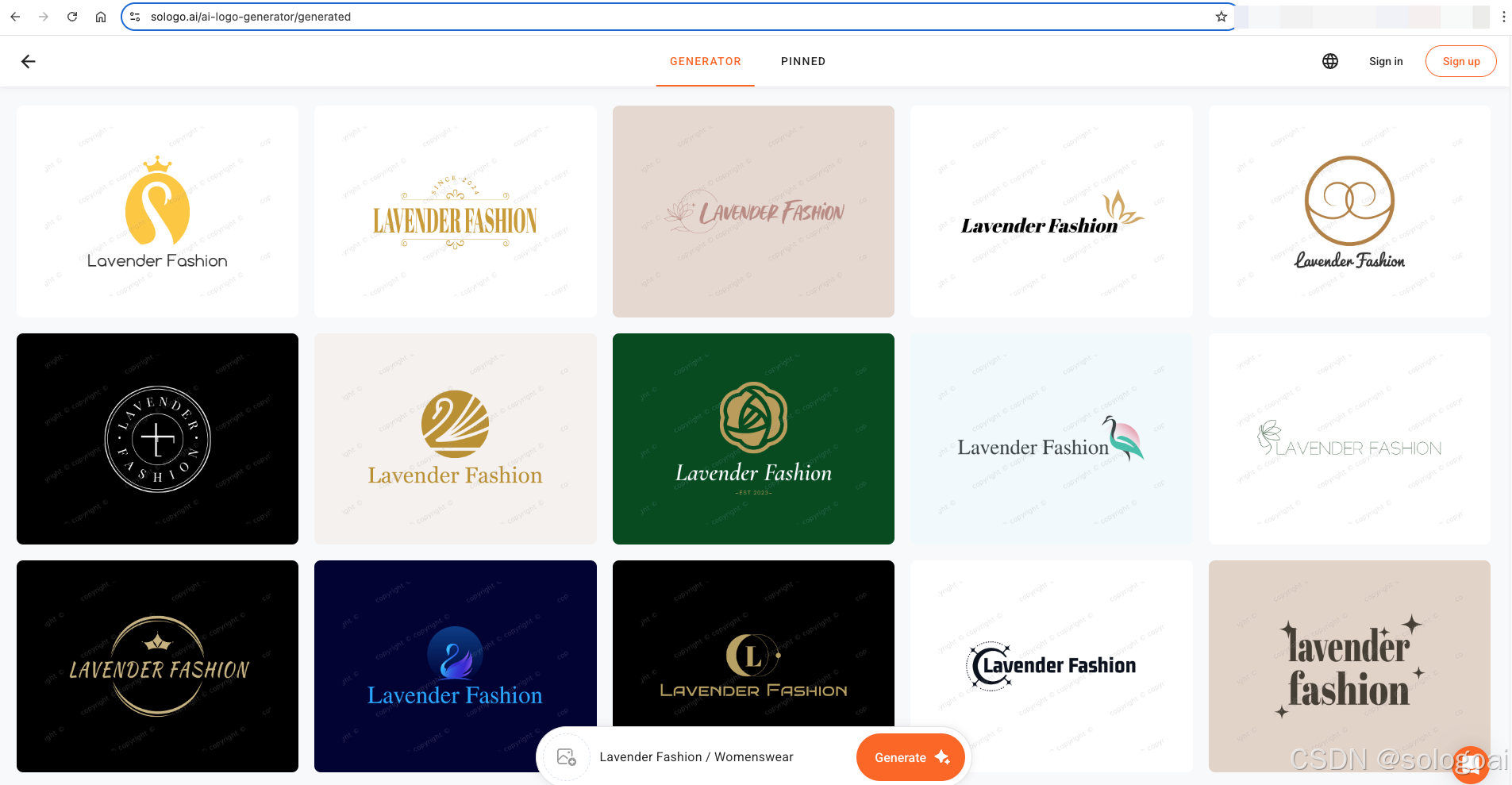1512x785 pixels.
Task: Select the gold serif LAVENDER FASHION Since 2024 logo
Action: 456,211
